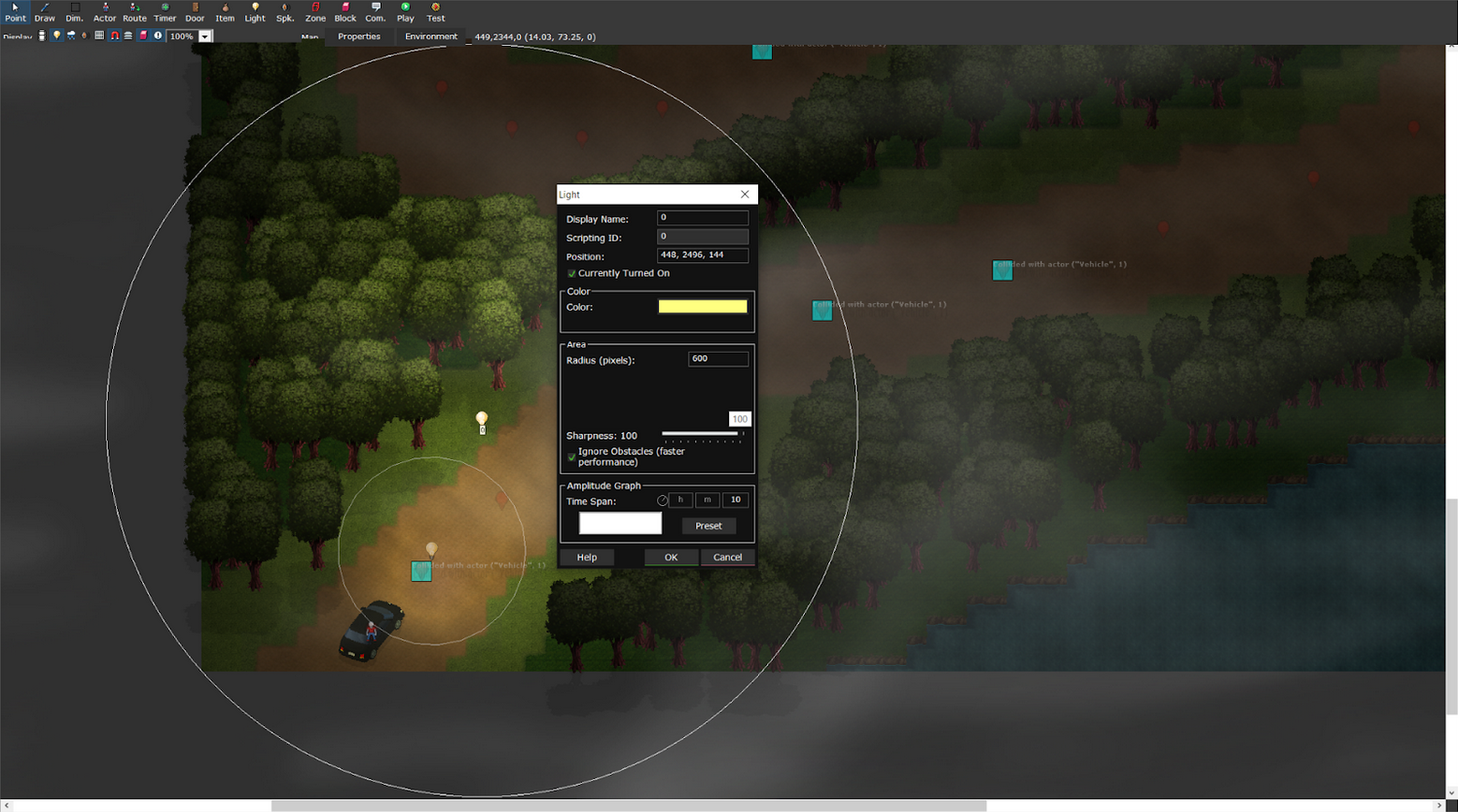The height and width of the screenshot is (812, 1458).
Task: Choose the Door tool
Action: (x=195, y=12)
